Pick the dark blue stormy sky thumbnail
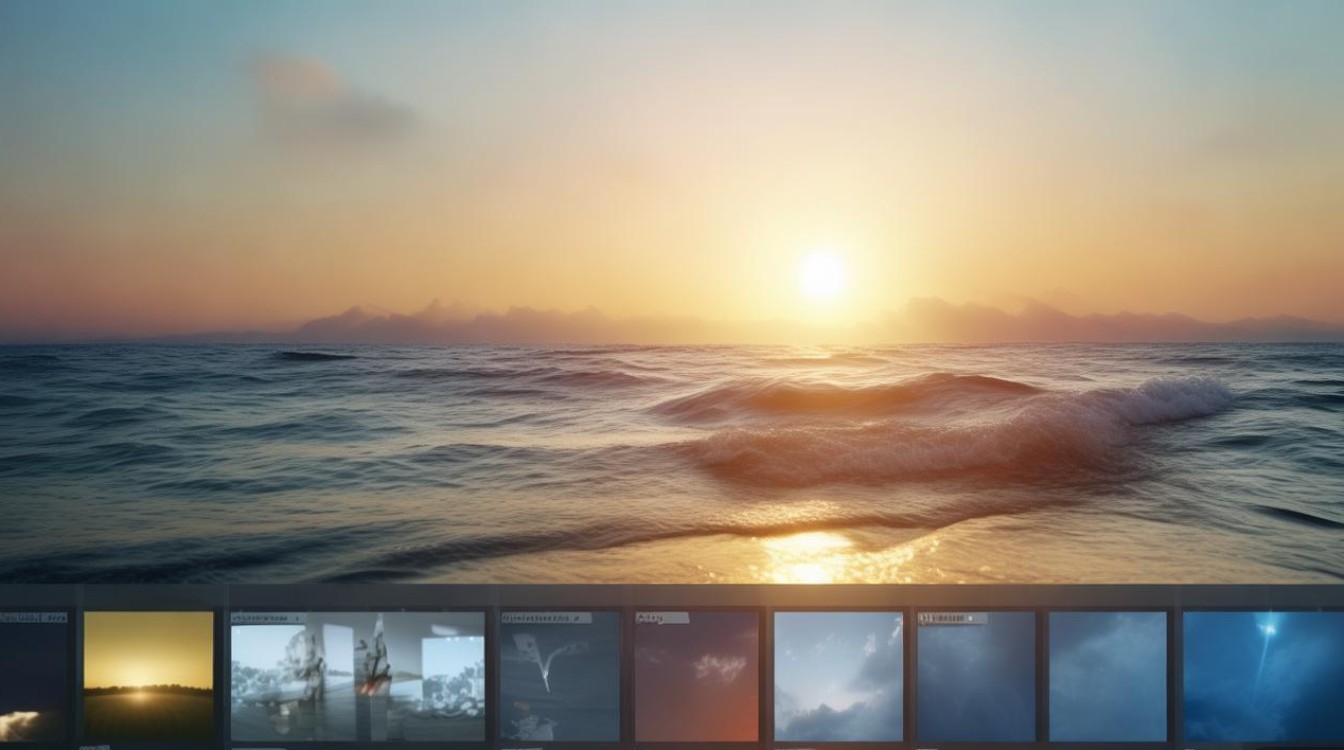Screen dimensions: 1344x750 [976, 682]
